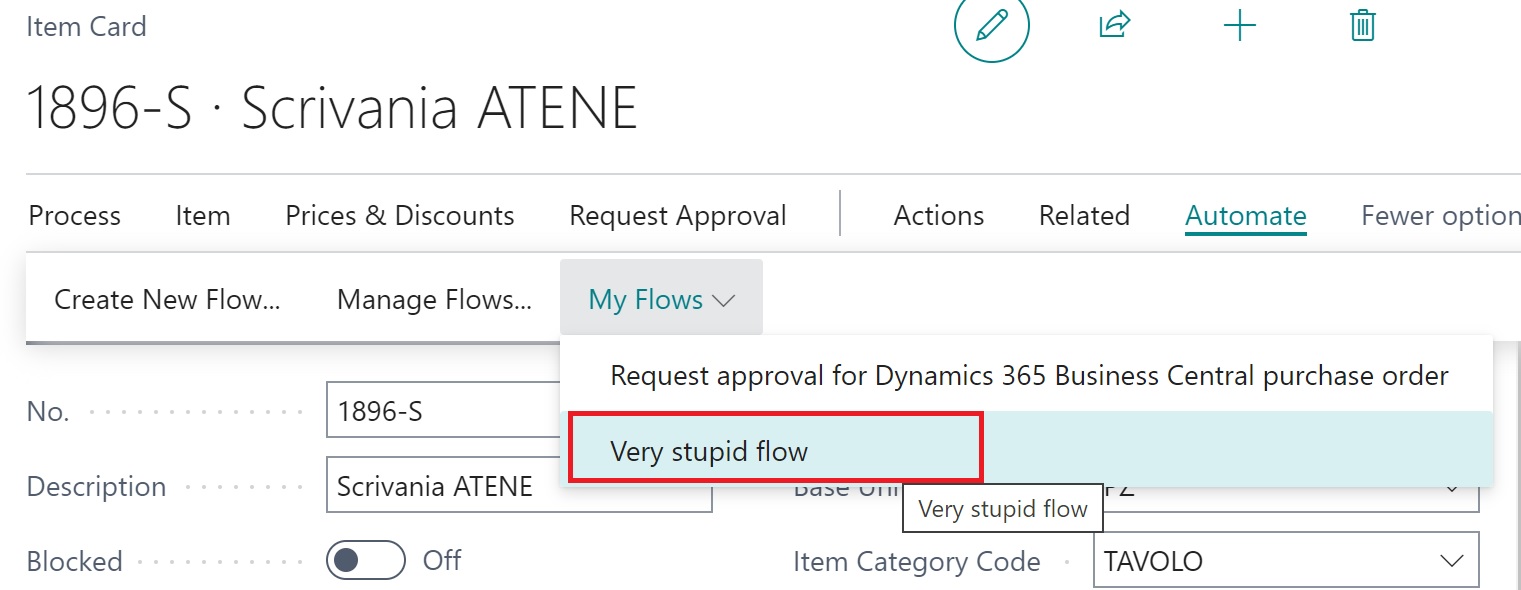The width and height of the screenshot is (1521, 590).
Task: Click the No. input field
Action: [x=440, y=411]
